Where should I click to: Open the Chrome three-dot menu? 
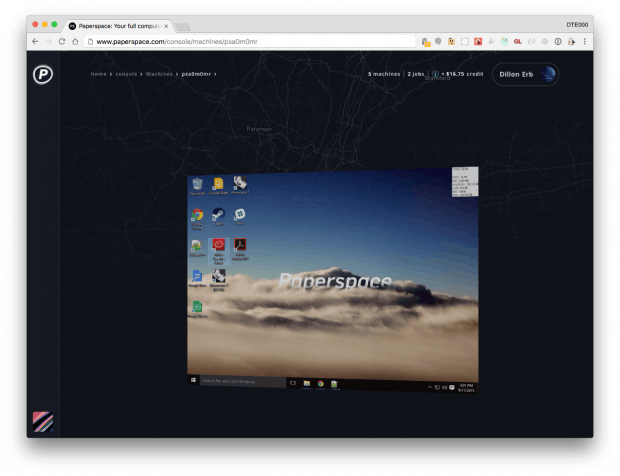(x=584, y=42)
